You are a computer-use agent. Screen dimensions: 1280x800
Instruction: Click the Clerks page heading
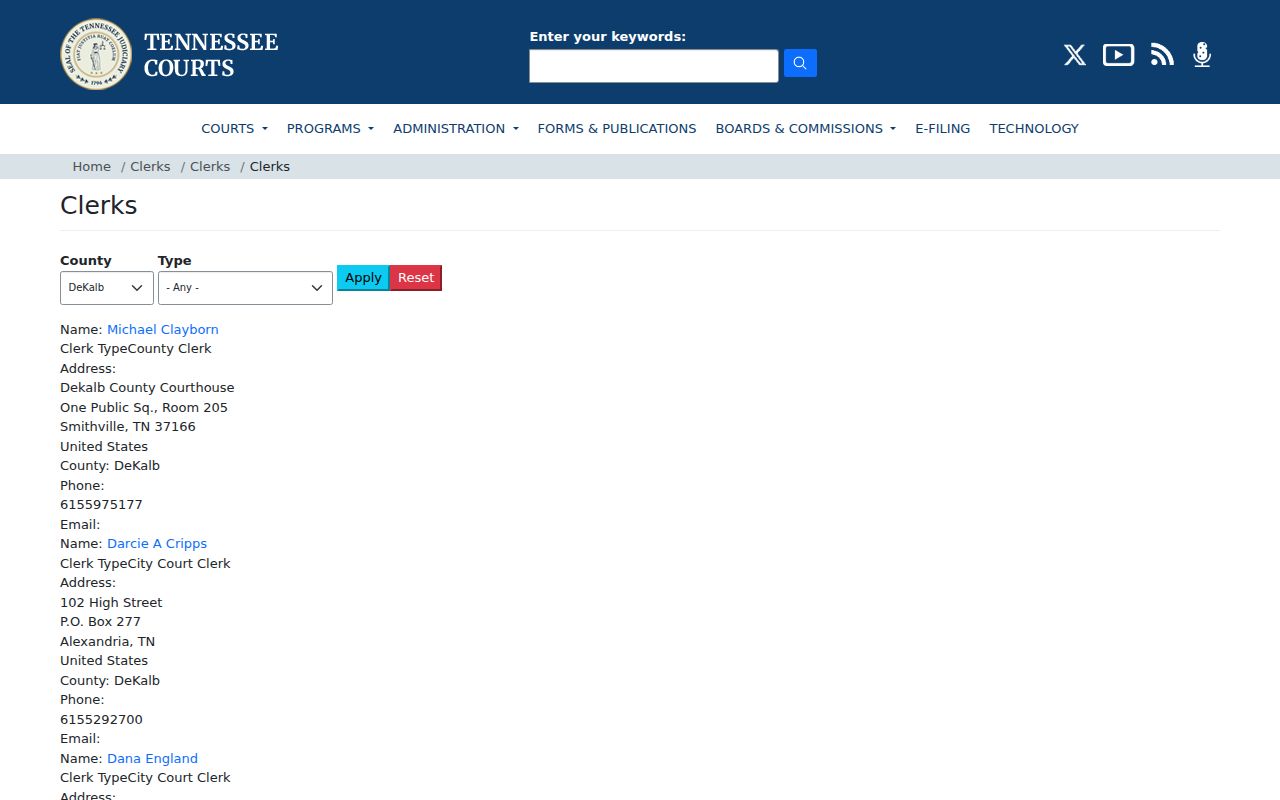click(x=99, y=205)
